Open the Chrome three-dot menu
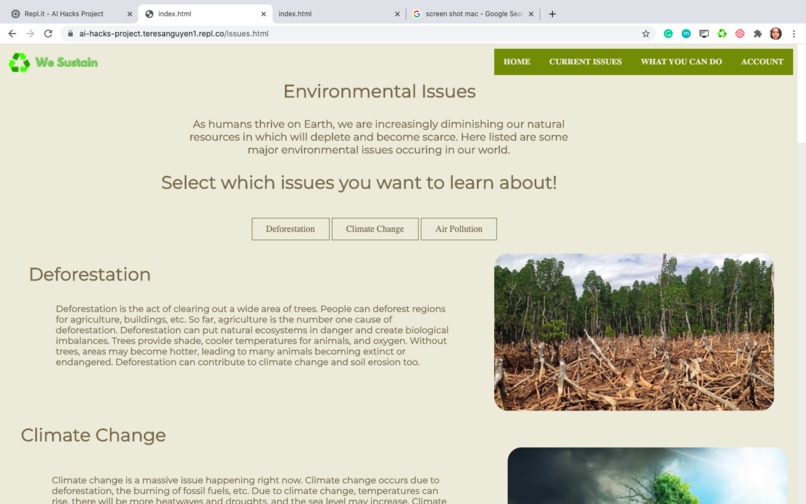Viewport: 806px width, 504px height. pyautogui.click(x=794, y=33)
